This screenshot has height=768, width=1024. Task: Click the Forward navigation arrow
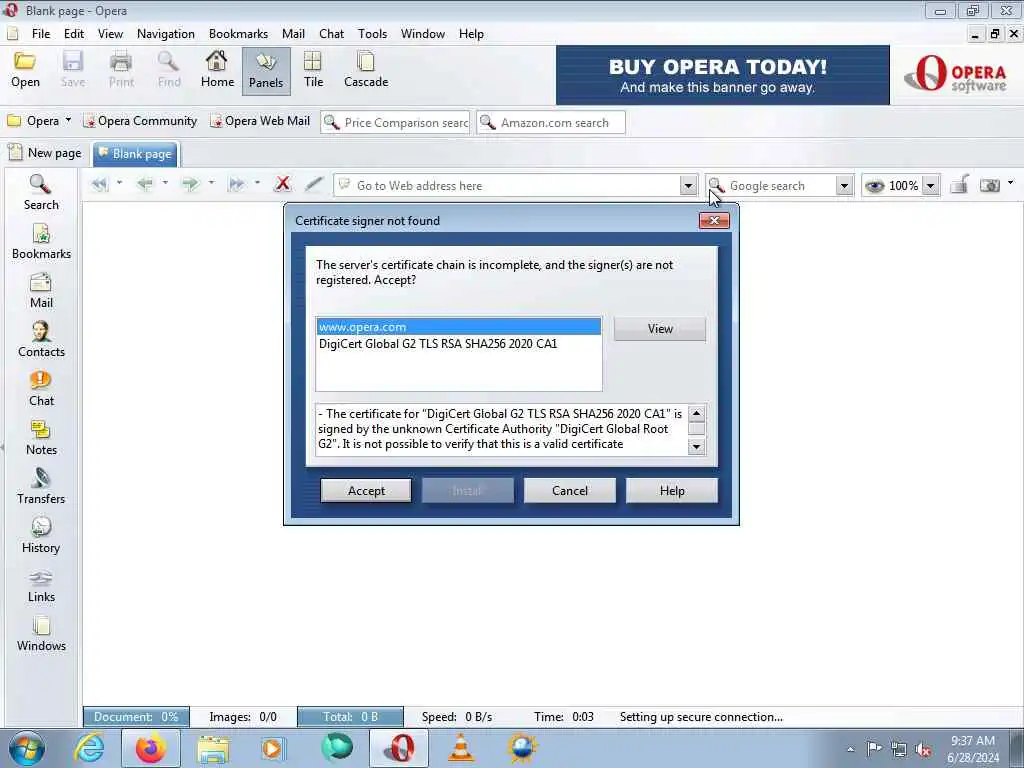point(191,185)
